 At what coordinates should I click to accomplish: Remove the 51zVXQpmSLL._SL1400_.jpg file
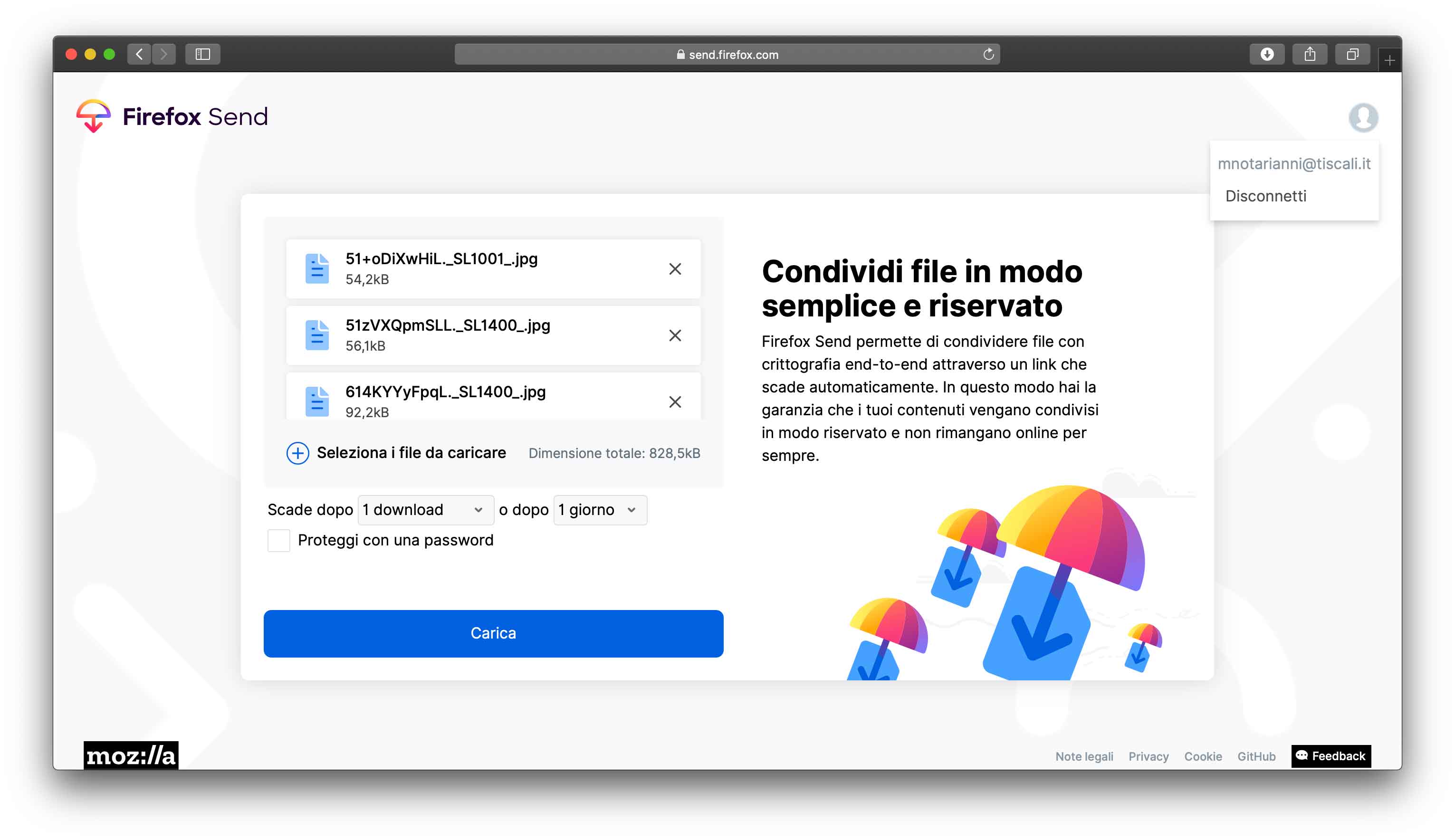674,335
